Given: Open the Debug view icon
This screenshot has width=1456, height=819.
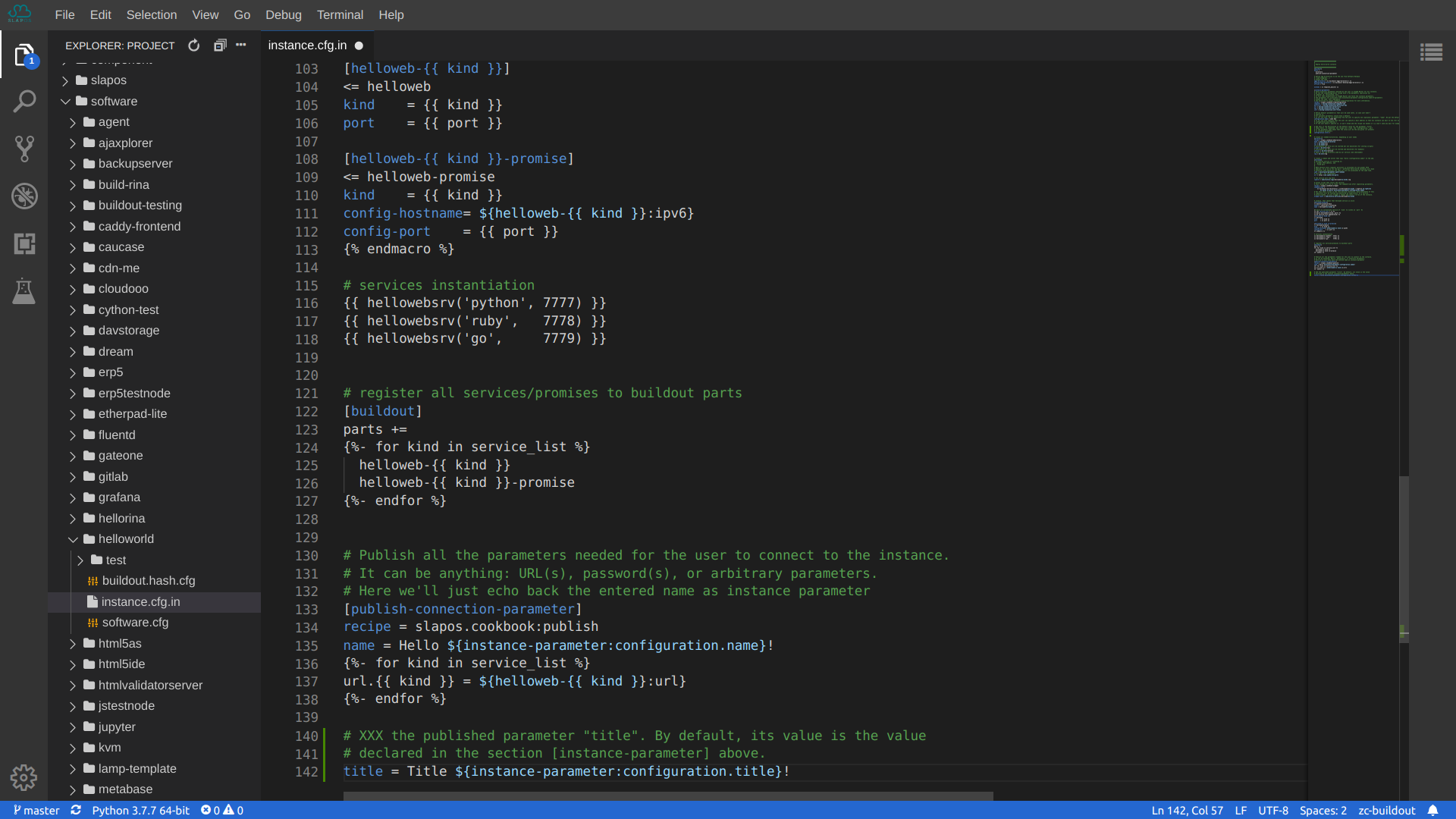Looking at the screenshot, I should click(x=24, y=196).
